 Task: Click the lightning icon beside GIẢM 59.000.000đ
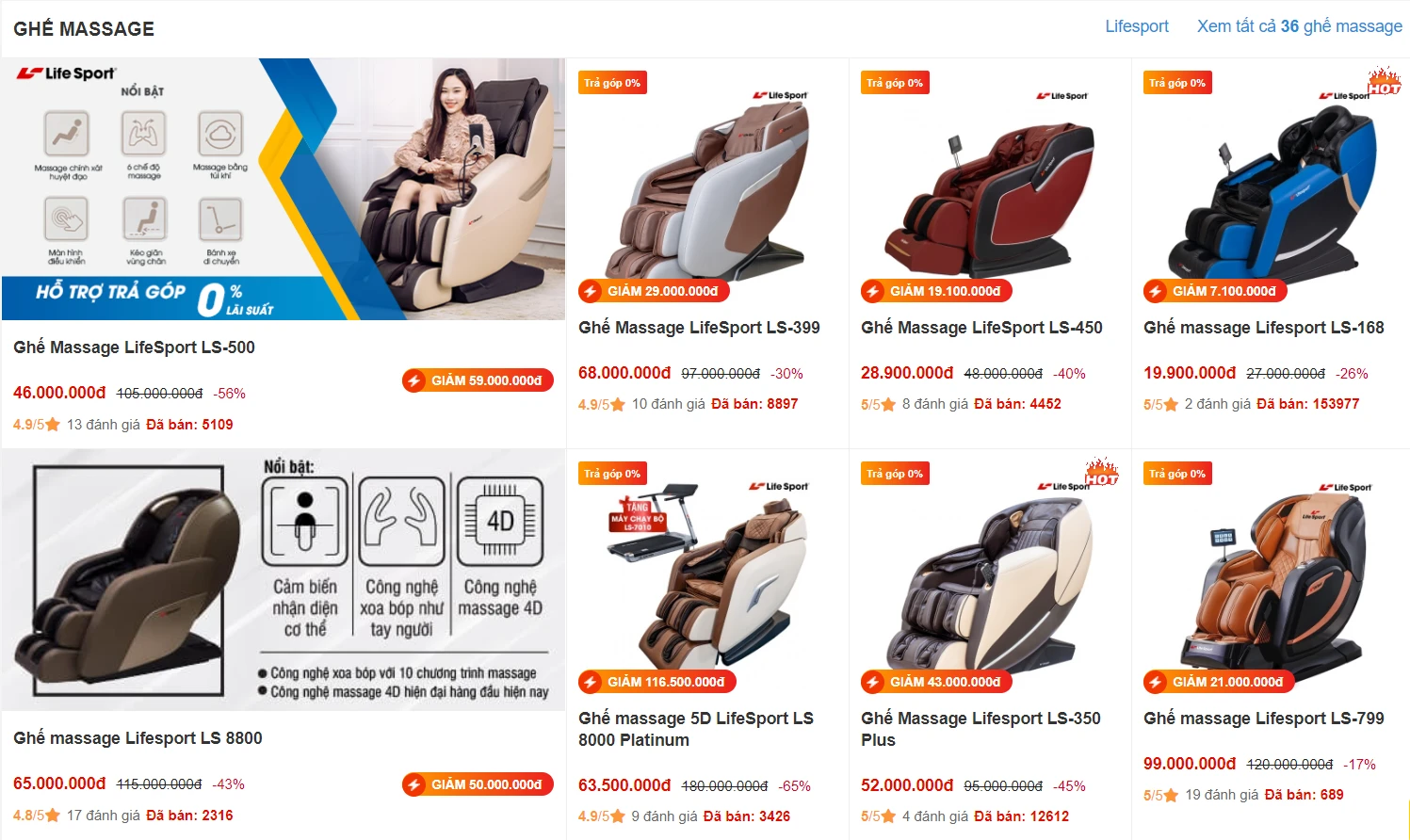414,380
